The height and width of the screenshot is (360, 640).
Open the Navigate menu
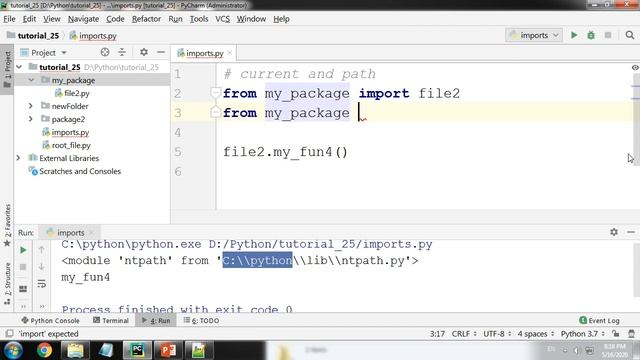click(83, 19)
